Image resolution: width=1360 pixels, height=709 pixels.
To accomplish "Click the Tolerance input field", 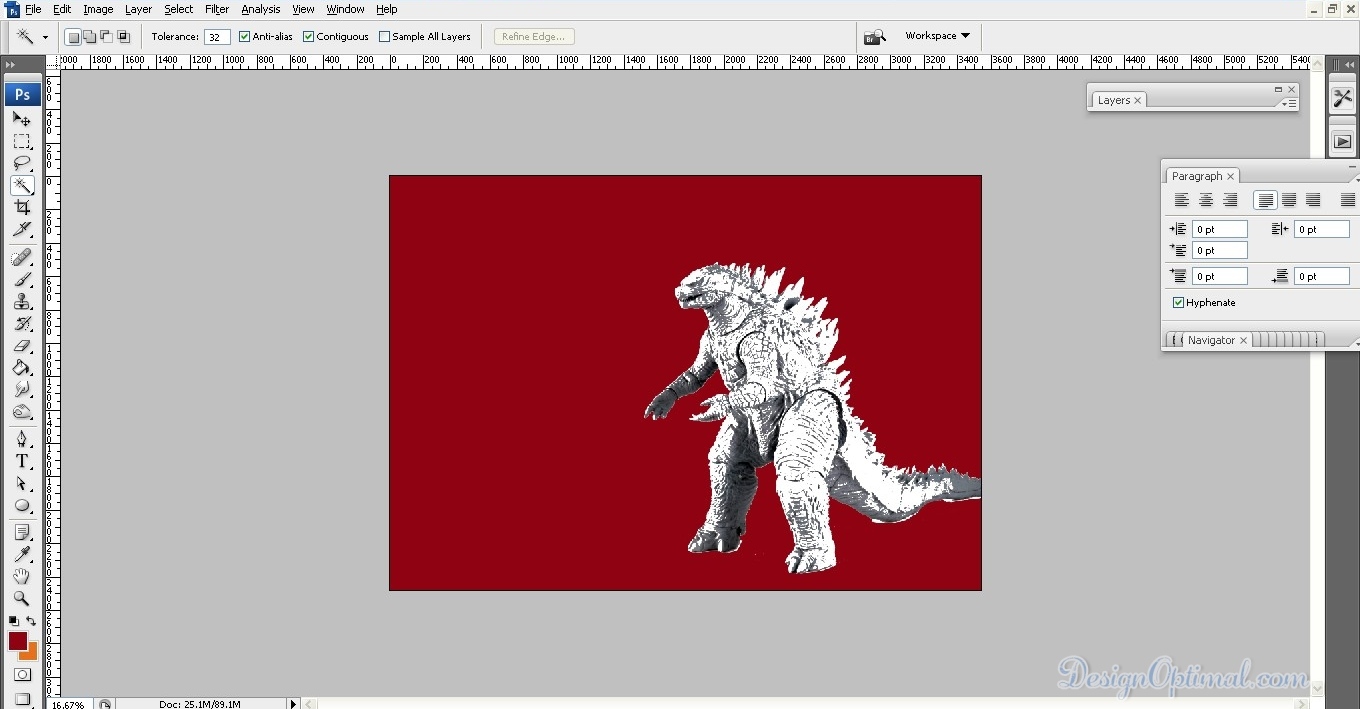I will click(217, 37).
